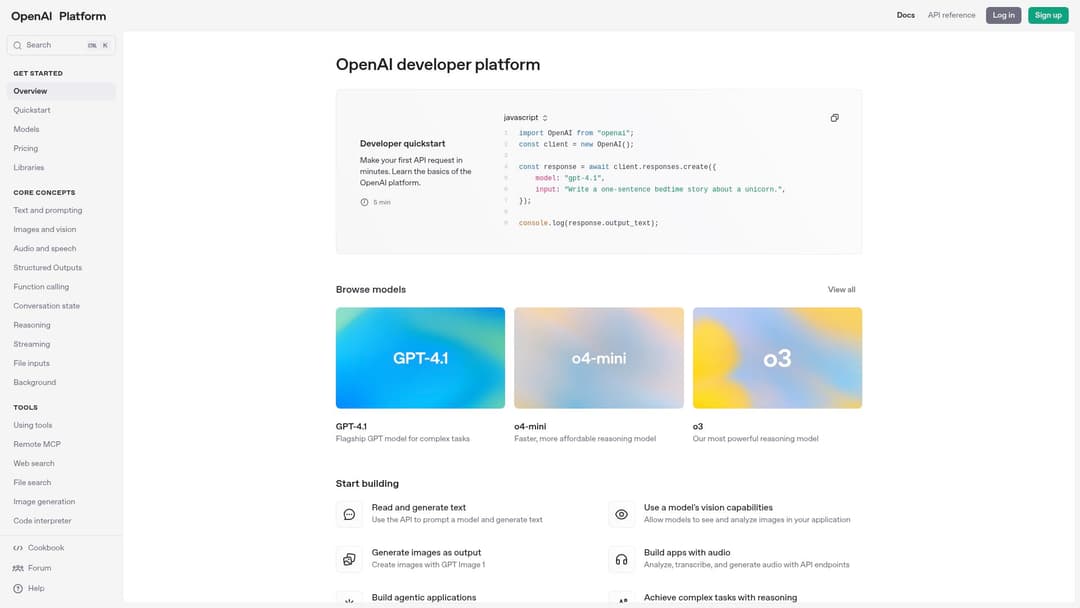Open Background in the sidebar
Image resolution: width=1080 pixels, height=608 pixels.
[34, 383]
